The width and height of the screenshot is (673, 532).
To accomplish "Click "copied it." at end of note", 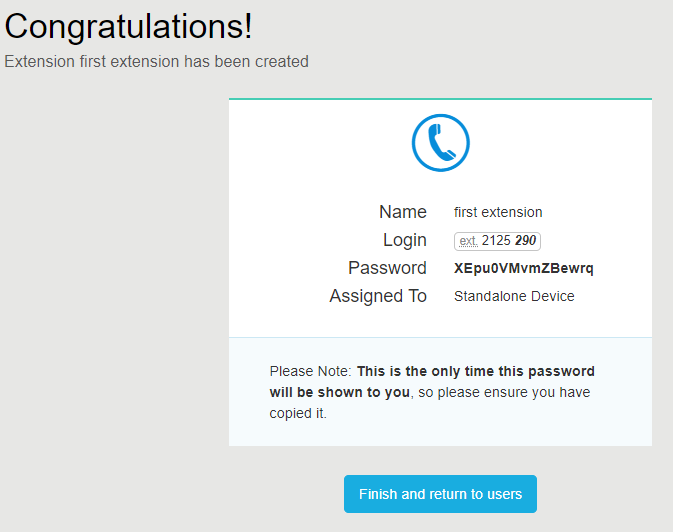I will tap(298, 413).
